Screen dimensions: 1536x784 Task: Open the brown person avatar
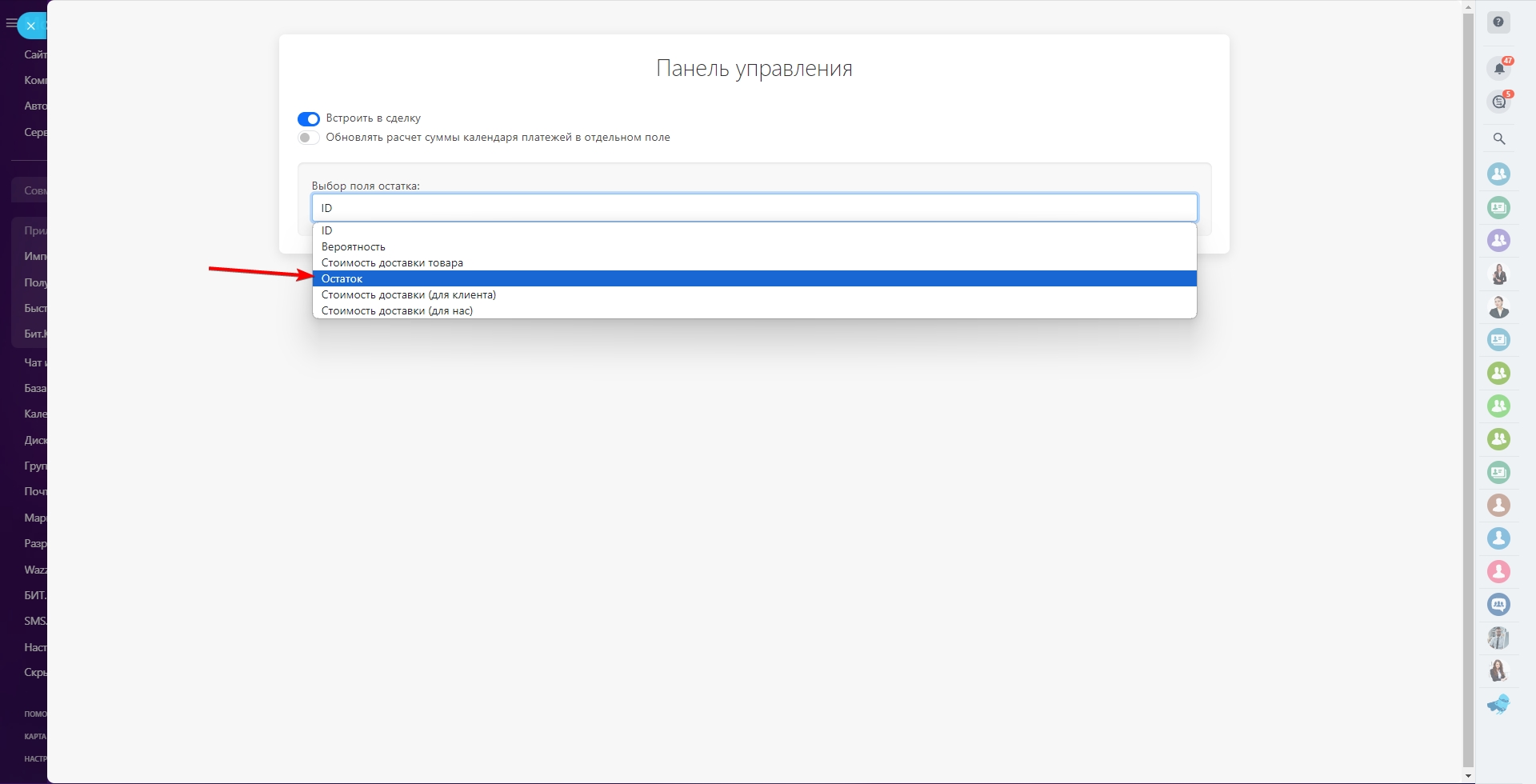1498,505
